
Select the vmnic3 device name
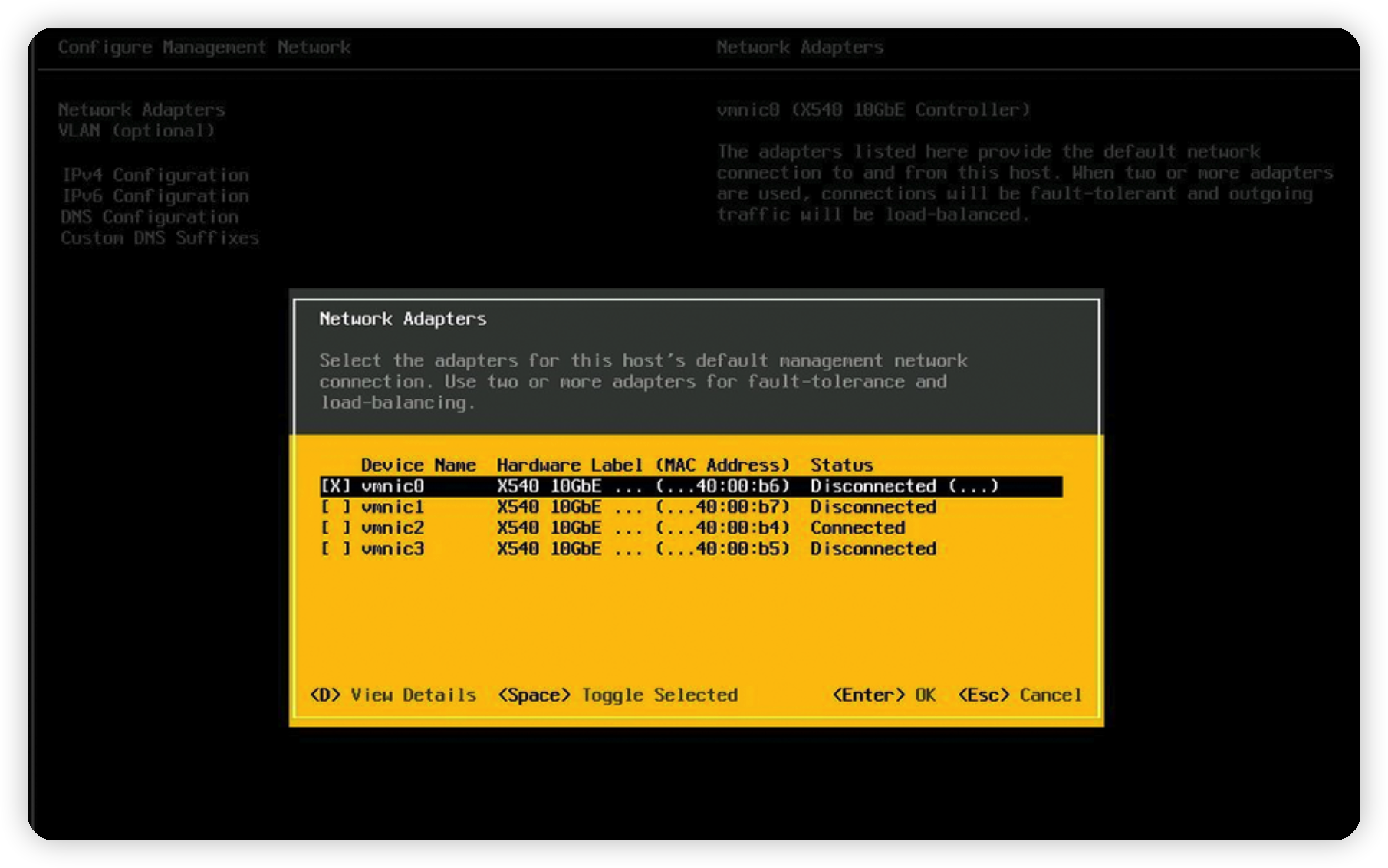[x=393, y=548]
